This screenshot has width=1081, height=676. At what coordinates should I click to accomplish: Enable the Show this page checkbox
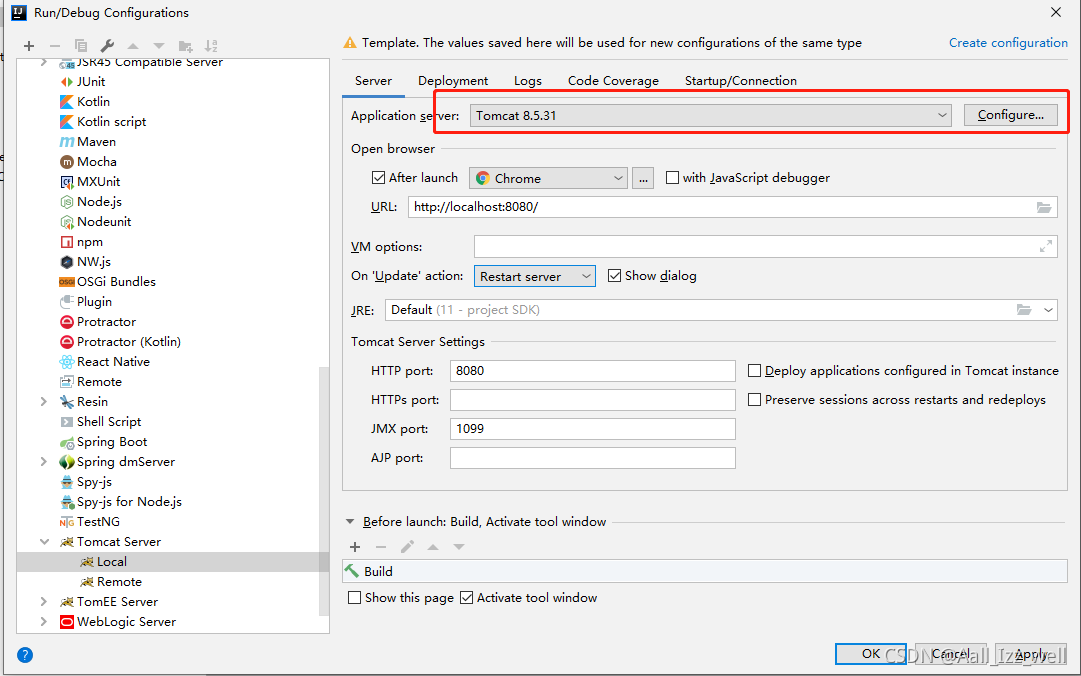354,597
